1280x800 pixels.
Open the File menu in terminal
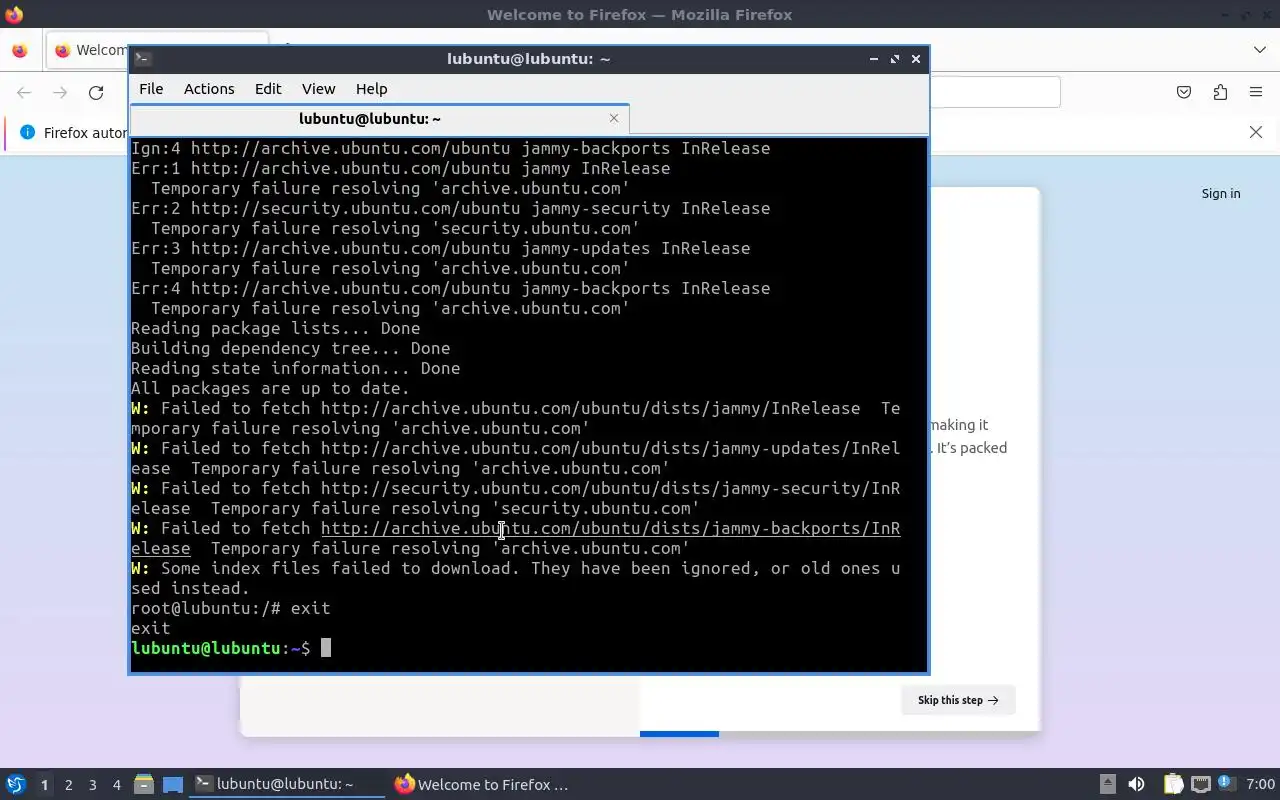[151, 89]
